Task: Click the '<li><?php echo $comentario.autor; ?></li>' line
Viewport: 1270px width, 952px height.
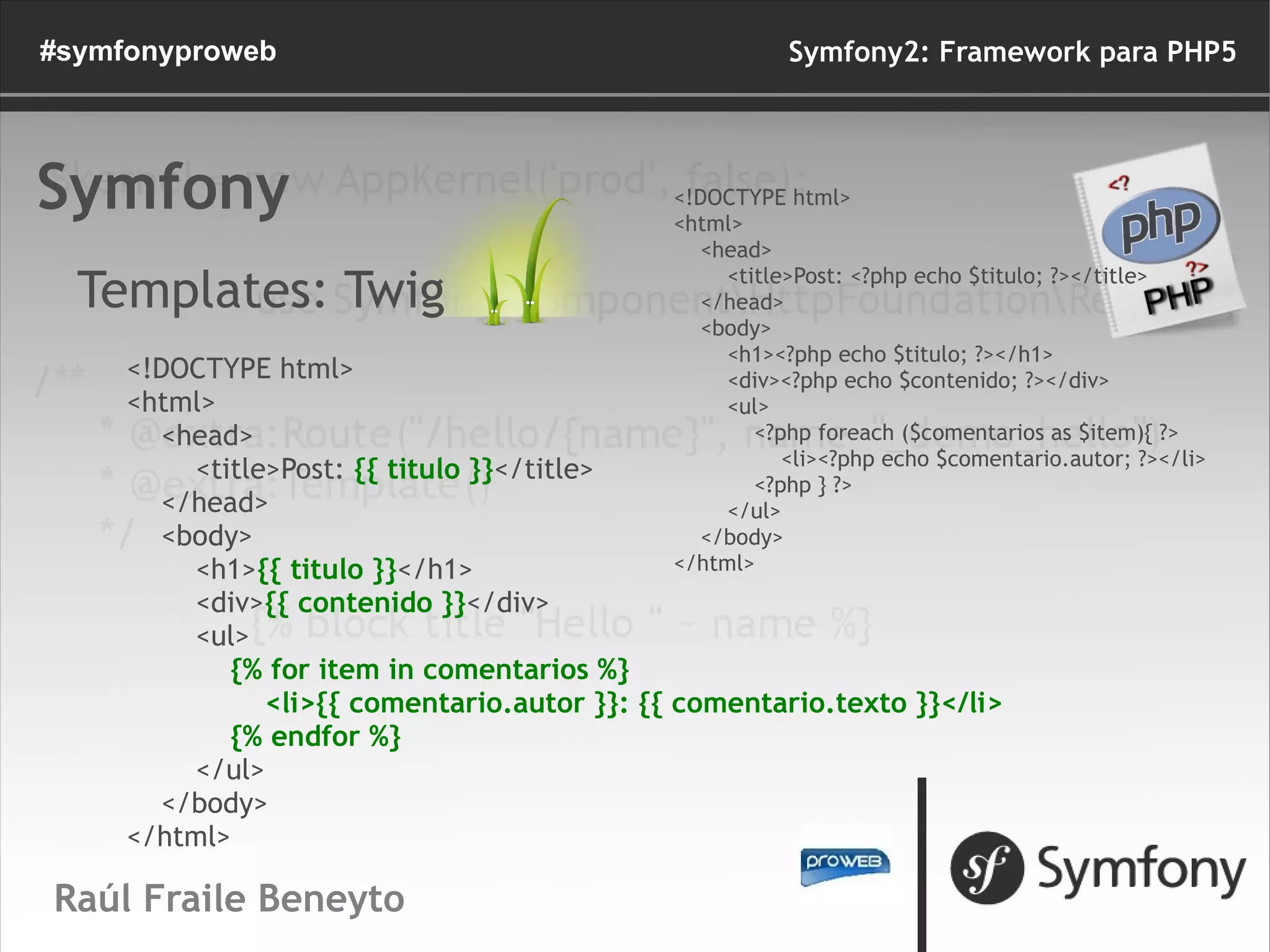Action: [x=993, y=459]
